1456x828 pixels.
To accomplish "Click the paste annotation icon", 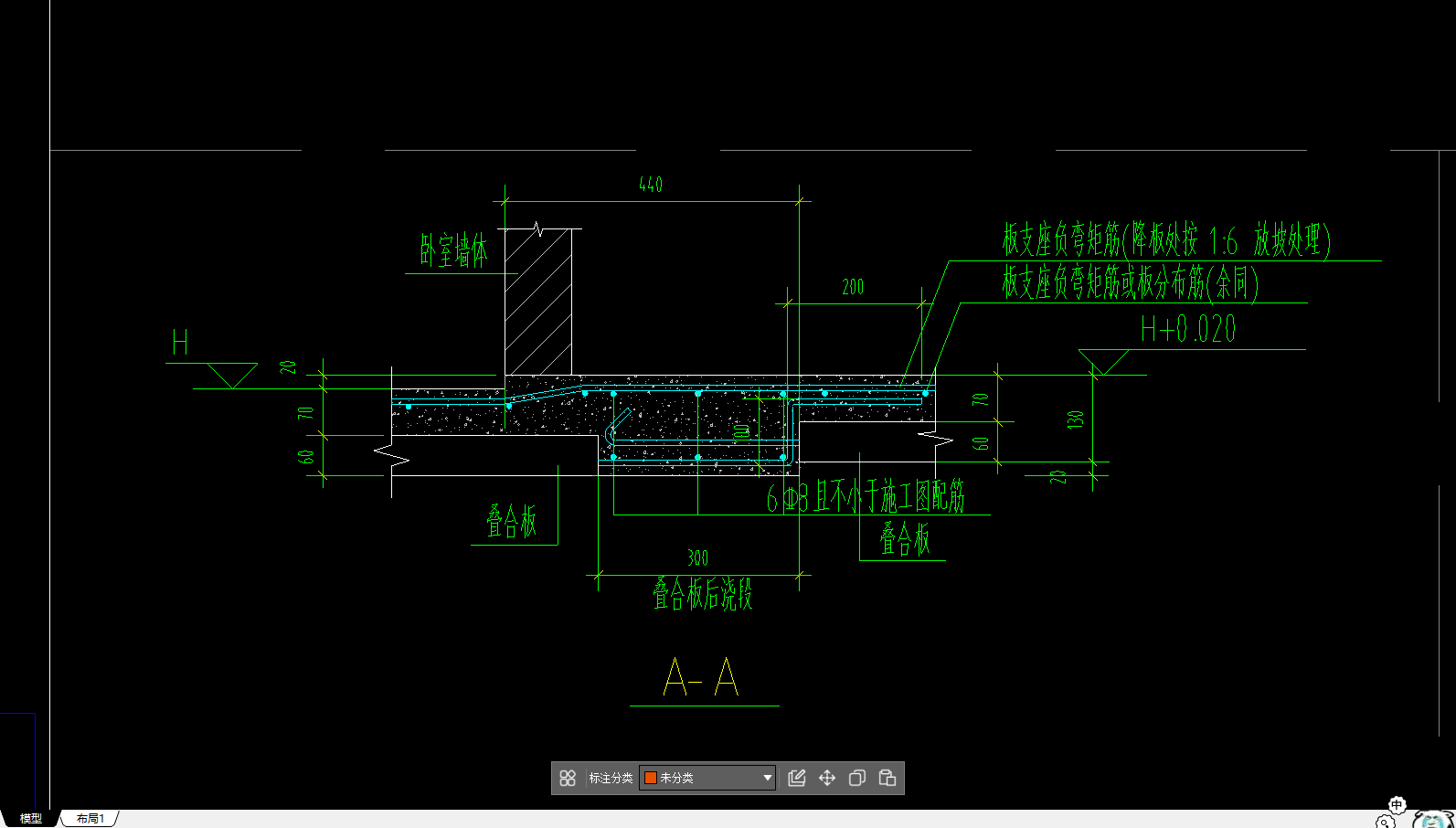I will pyautogui.click(x=887, y=778).
